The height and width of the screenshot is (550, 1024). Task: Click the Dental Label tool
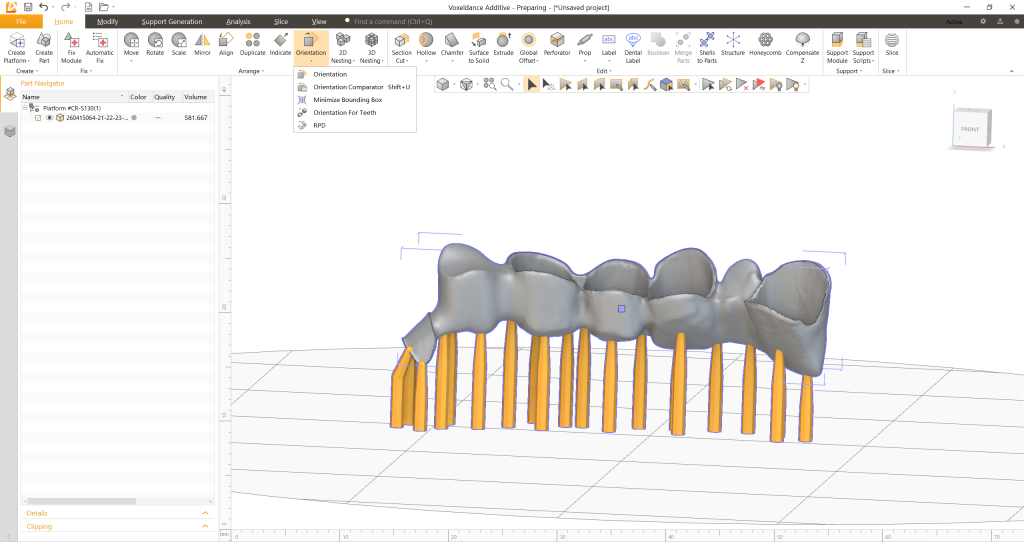633,44
